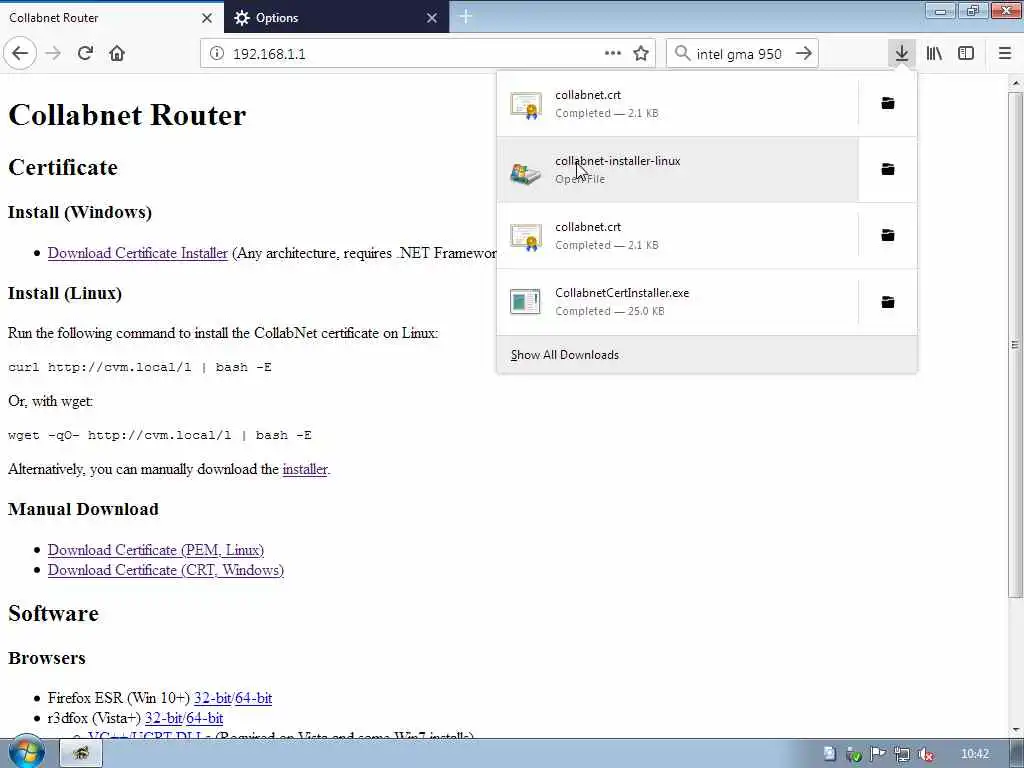Open the collabnet-installer-linux download file
This screenshot has width=1024, height=768.
pos(678,169)
